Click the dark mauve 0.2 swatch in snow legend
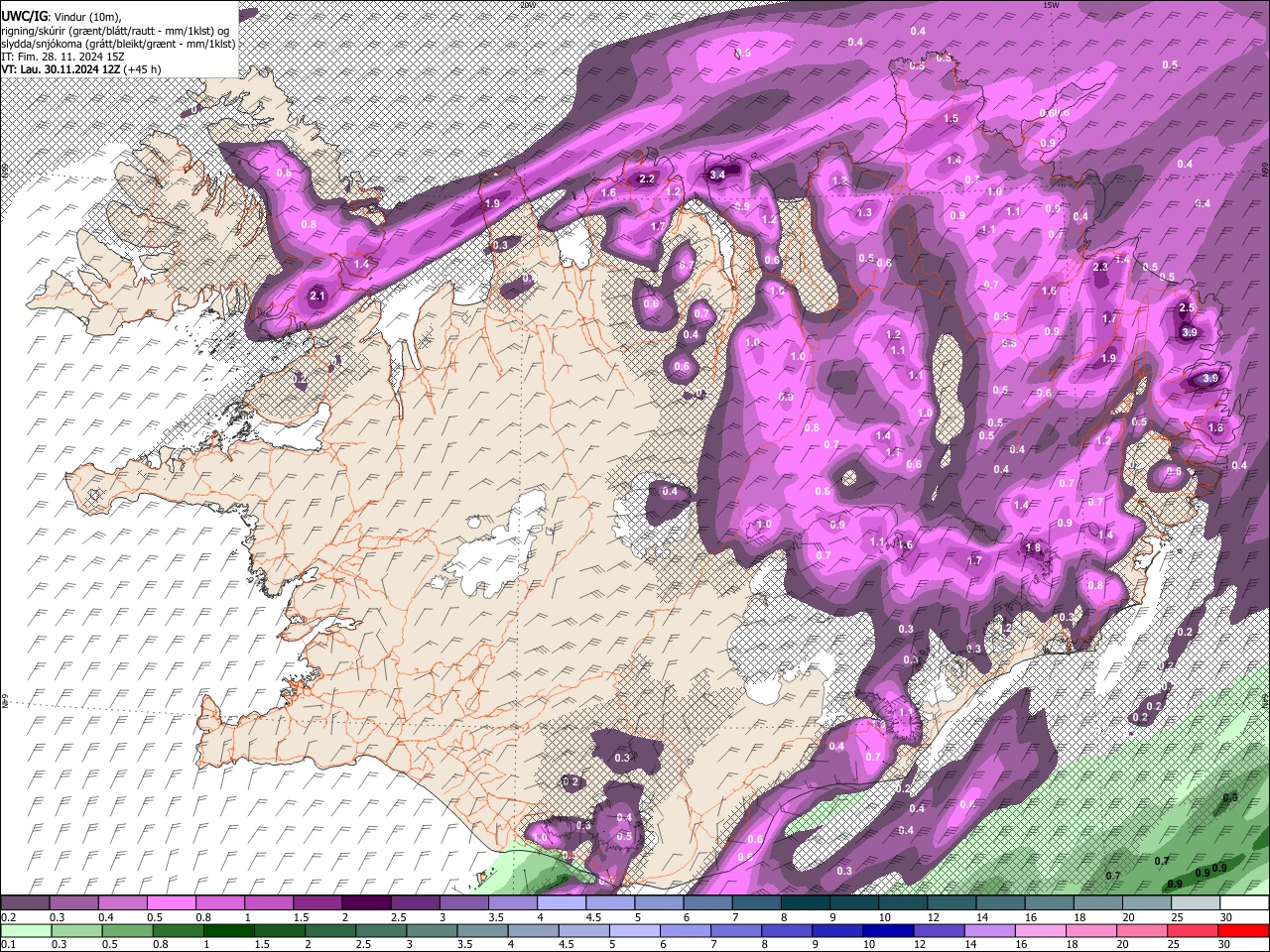This screenshot has width=1270, height=952. pos(25,903)
